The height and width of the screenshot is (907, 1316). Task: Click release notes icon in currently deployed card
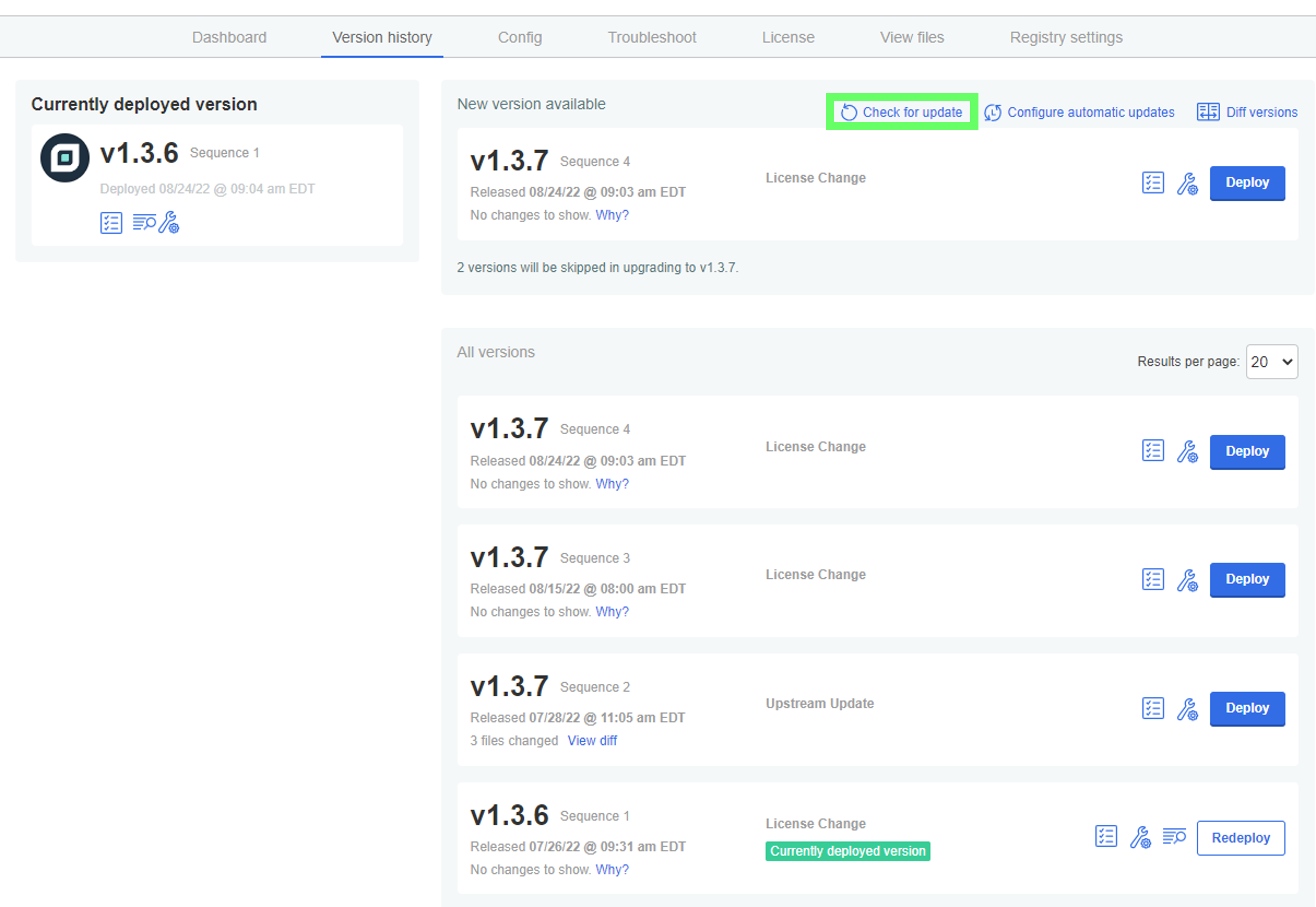(111, 223)
